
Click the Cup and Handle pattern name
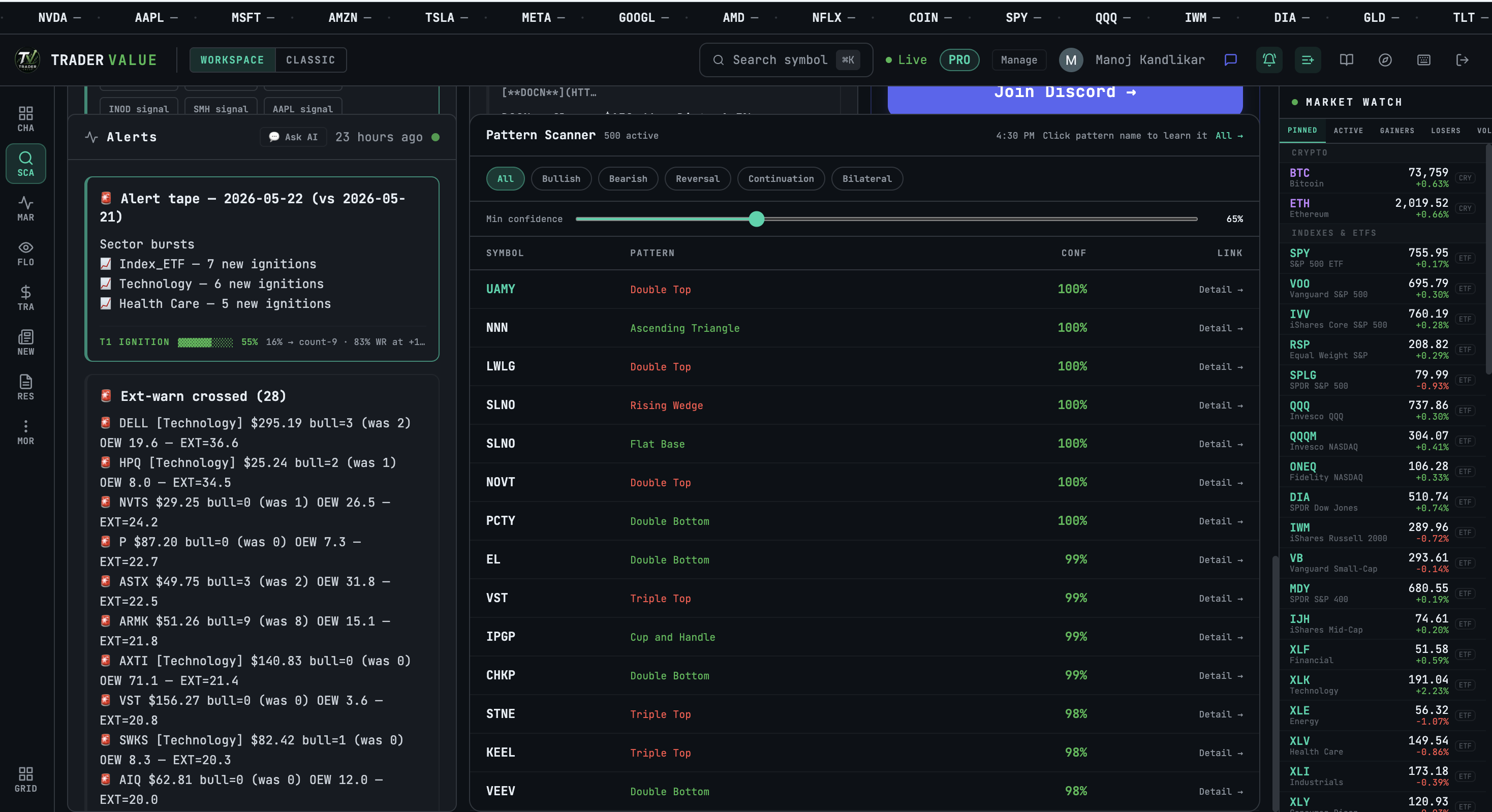(672, 637)
